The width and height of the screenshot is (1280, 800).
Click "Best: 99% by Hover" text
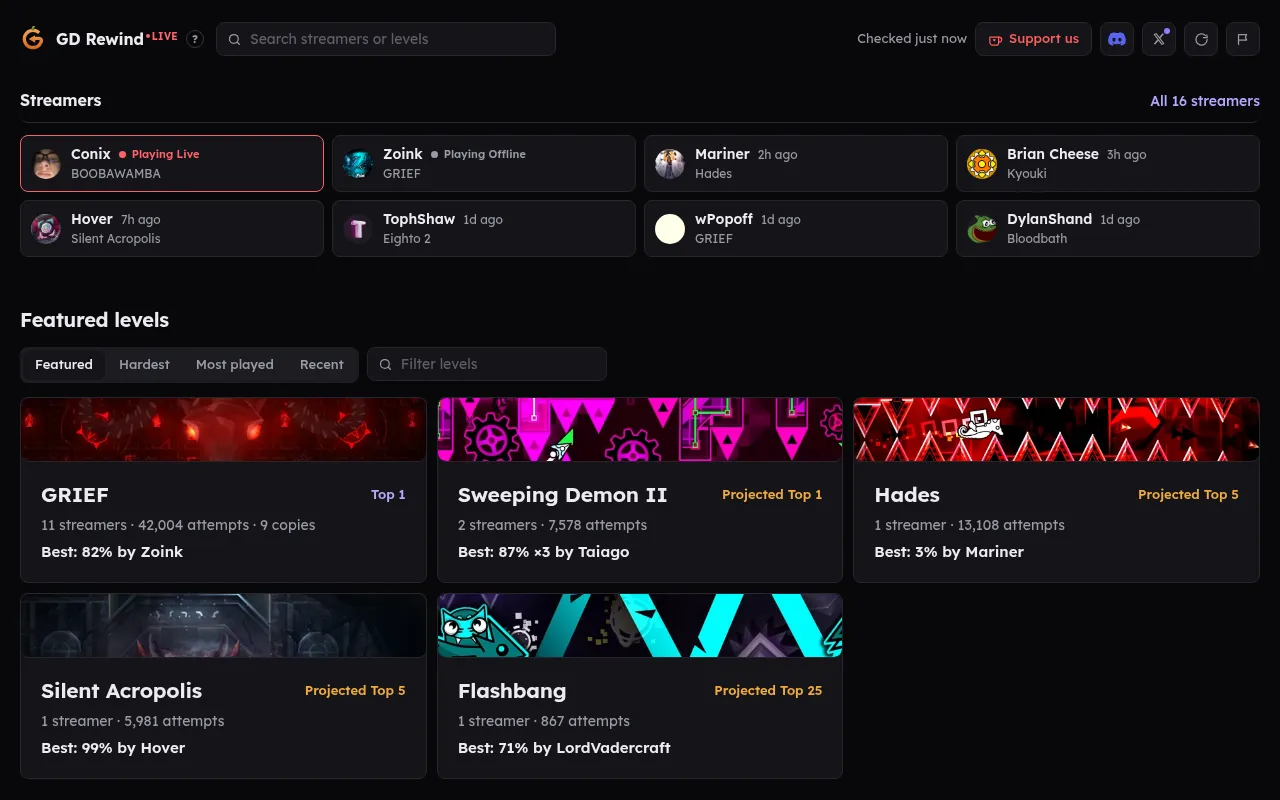tap(113, 748)
